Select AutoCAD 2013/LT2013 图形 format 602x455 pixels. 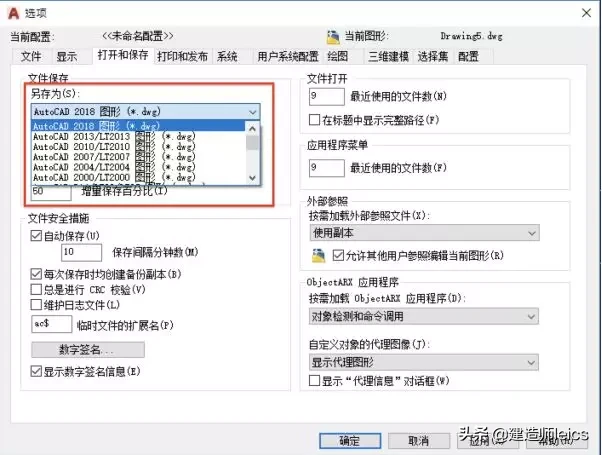coord(138,136)
